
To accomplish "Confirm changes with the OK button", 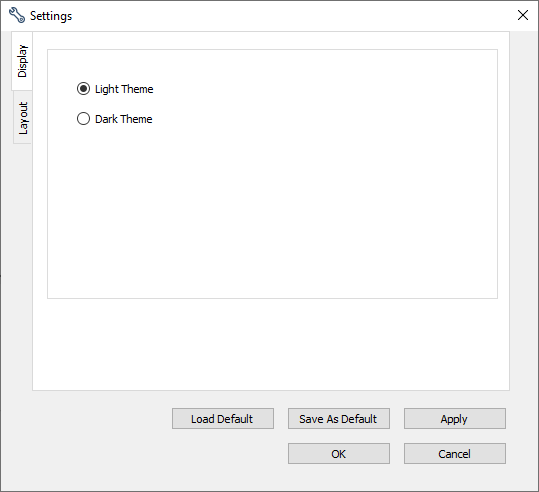I will [339, 453].
